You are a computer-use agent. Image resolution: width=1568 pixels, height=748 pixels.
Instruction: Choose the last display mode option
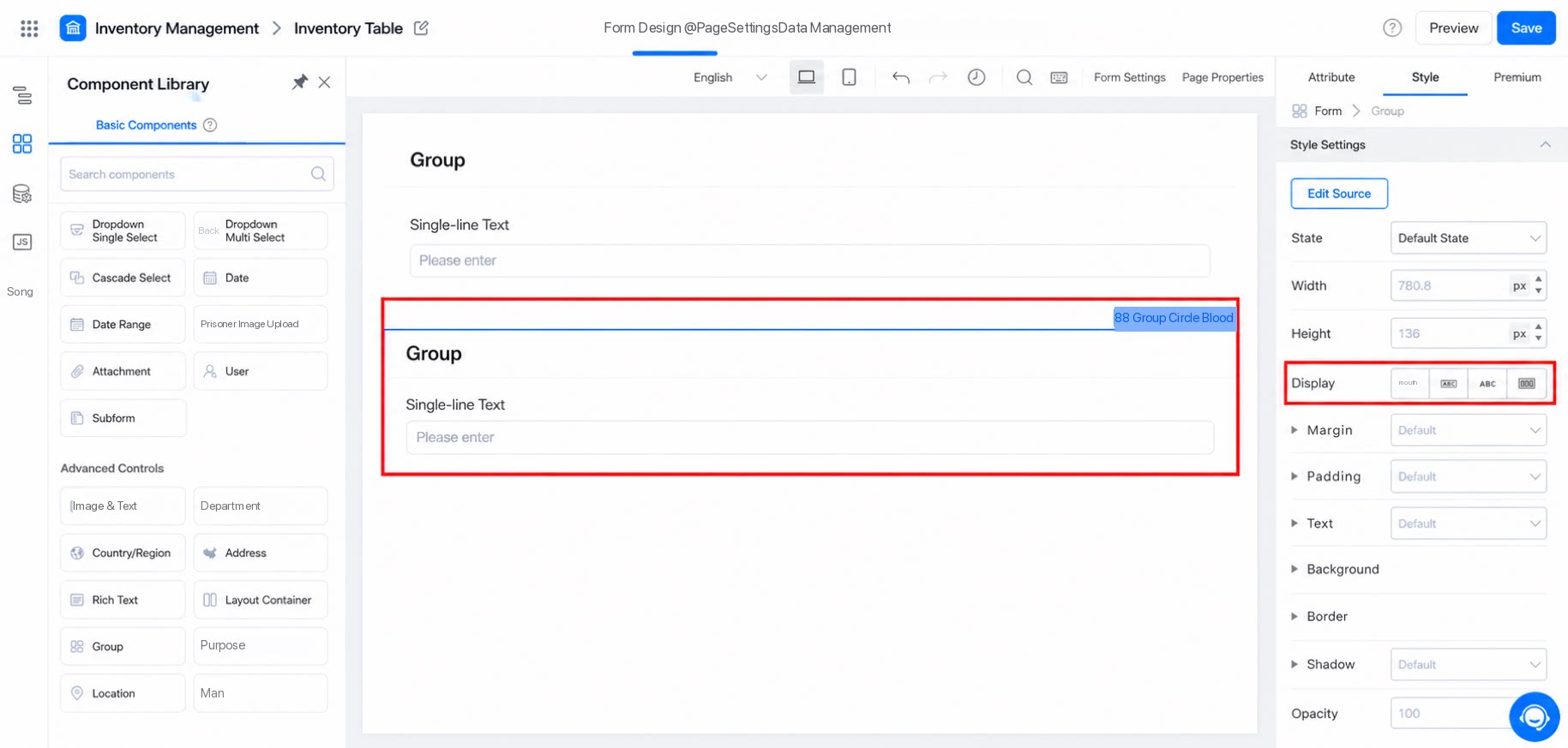click(1526, 383)
